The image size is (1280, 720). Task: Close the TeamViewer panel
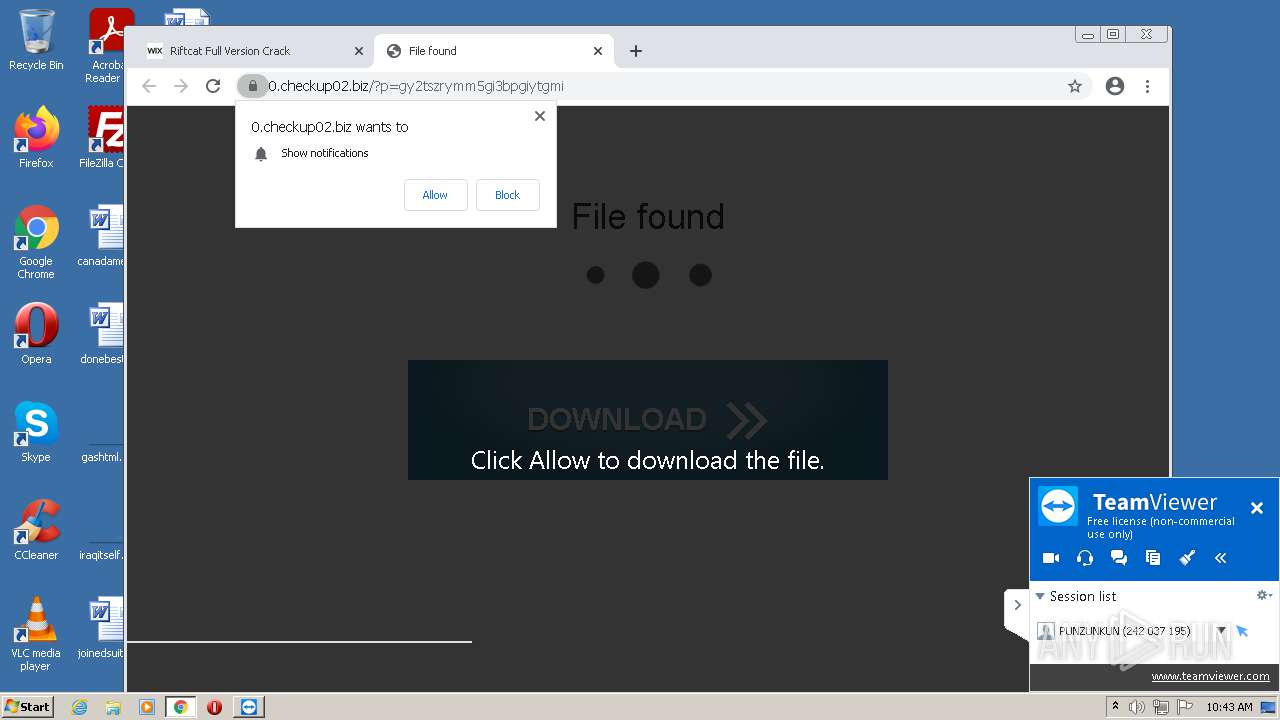pyautogui.click(x=1257, y=508)
